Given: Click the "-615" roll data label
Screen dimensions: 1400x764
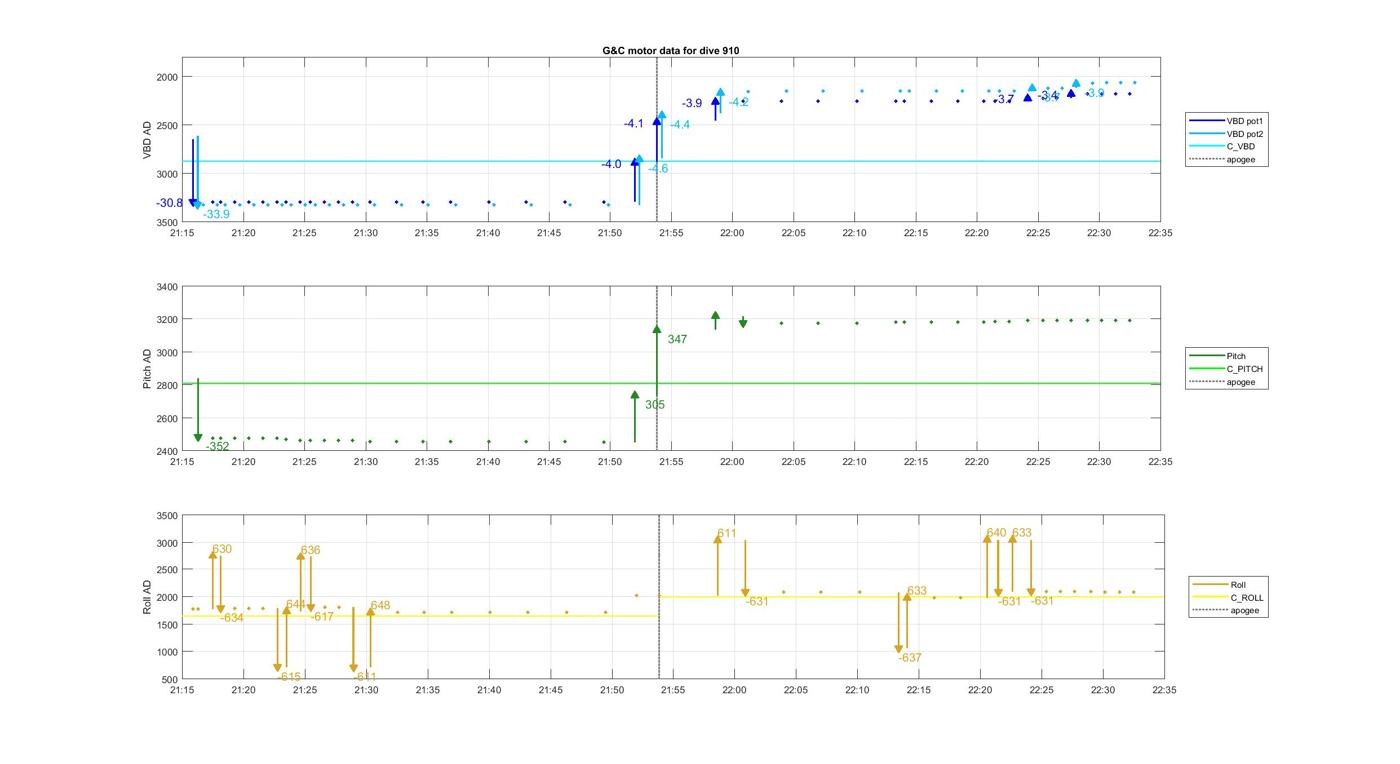Looking at the screenshot, I should (289, 677).
